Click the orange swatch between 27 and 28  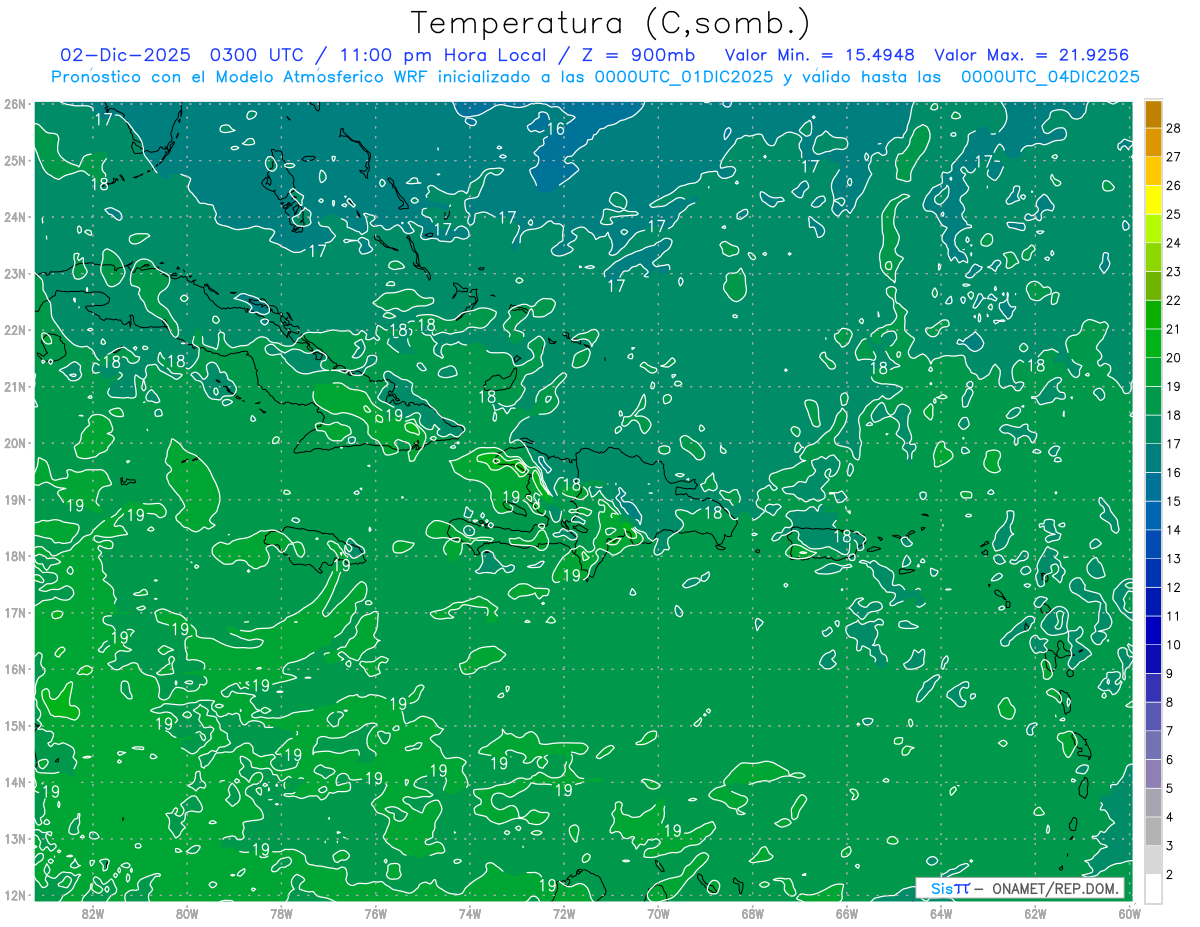(1153, 142)
